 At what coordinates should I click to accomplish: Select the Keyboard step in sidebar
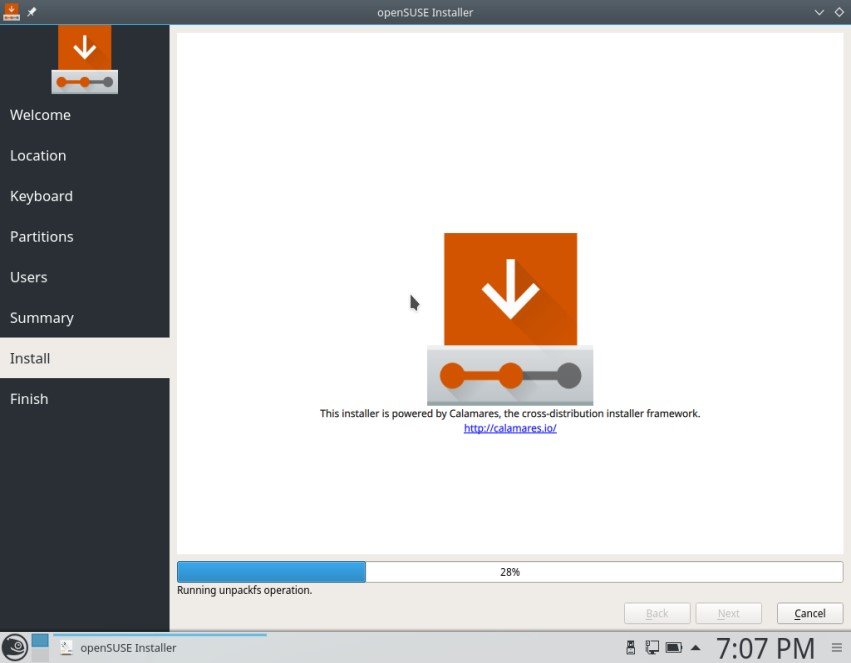pos(85,196)
